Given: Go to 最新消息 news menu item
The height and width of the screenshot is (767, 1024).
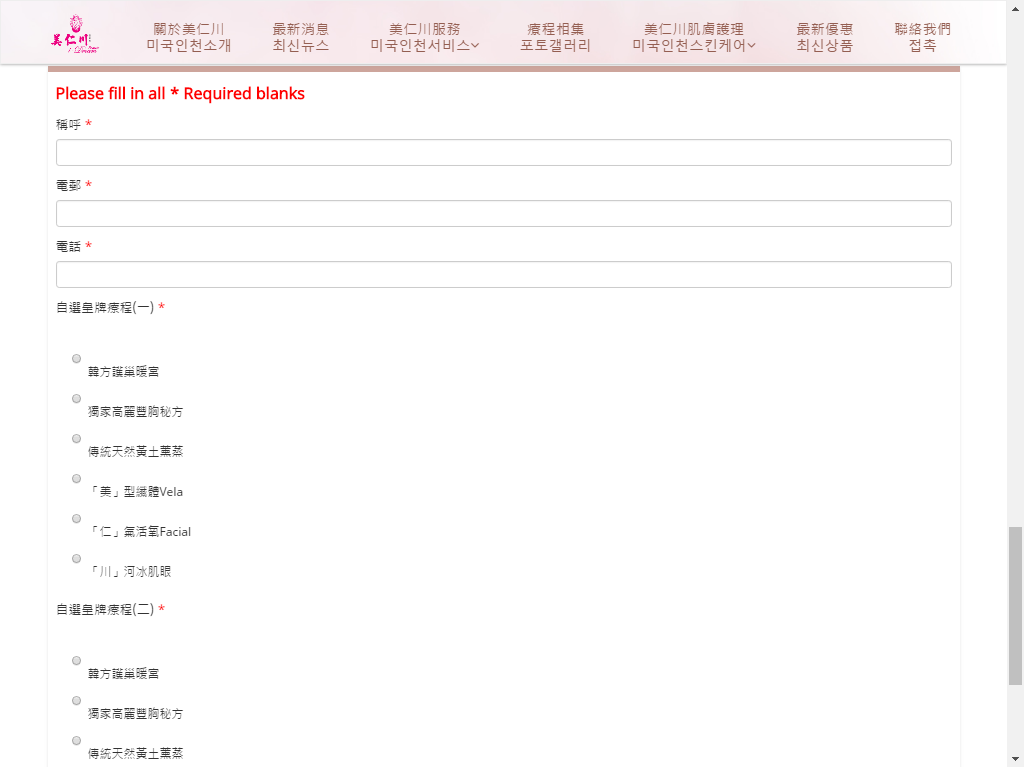Looking at the screenshot, I should point(300,37).
